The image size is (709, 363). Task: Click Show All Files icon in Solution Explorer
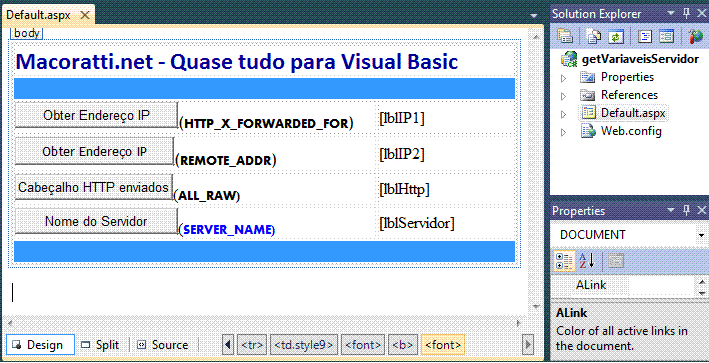coord(594,37)
